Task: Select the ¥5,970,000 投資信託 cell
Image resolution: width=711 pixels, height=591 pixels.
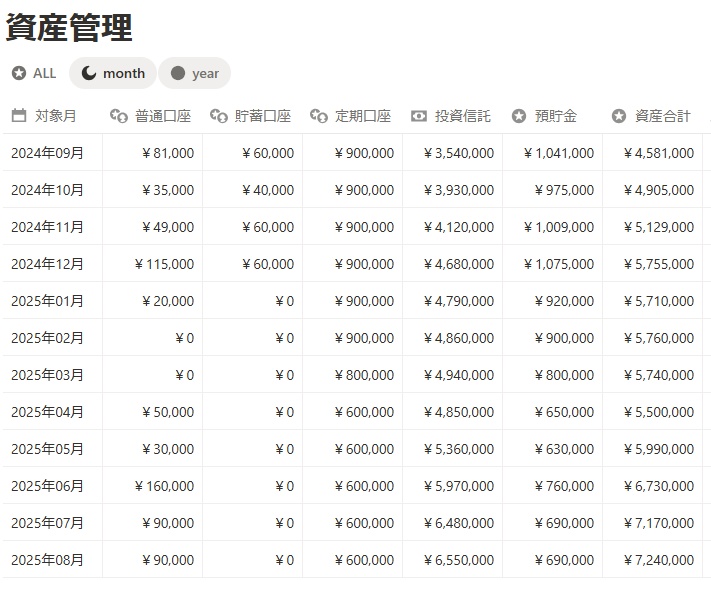Action: pyautogui.click(x=453, y=486)
